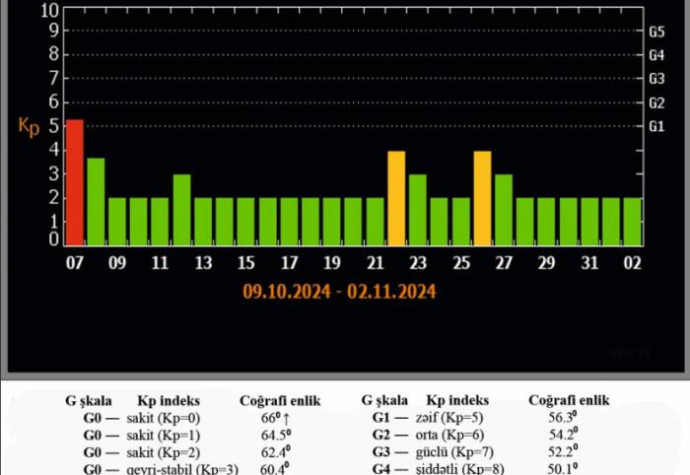690x475 pixels.
Task: Select the yellow bar at day 26
Action: coord(482,198)
